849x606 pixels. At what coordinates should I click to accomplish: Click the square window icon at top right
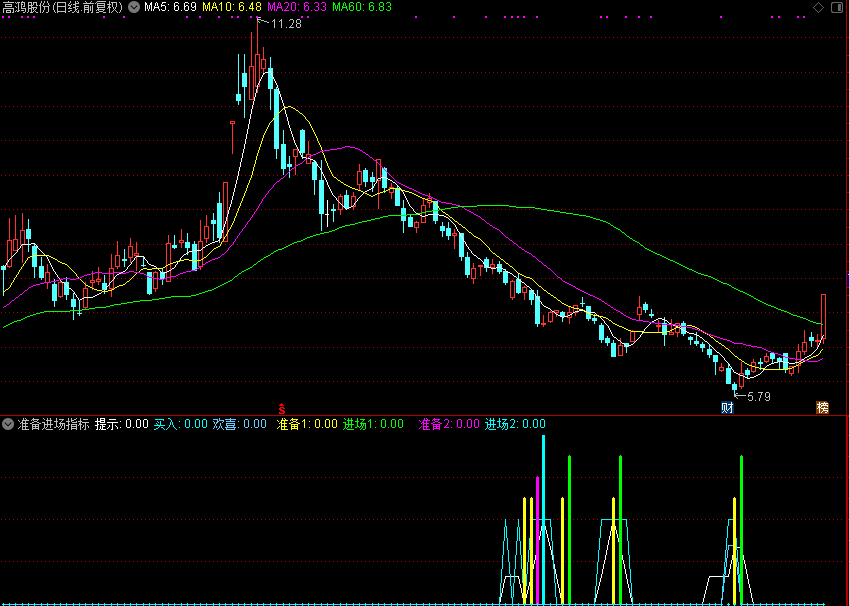(837, 8)
